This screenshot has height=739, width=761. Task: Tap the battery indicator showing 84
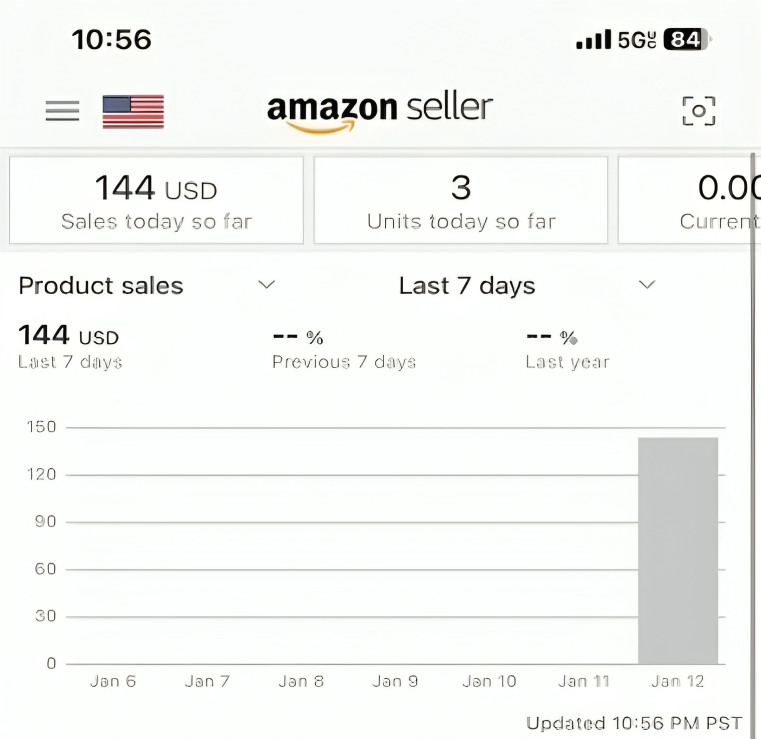click(687, 39)
